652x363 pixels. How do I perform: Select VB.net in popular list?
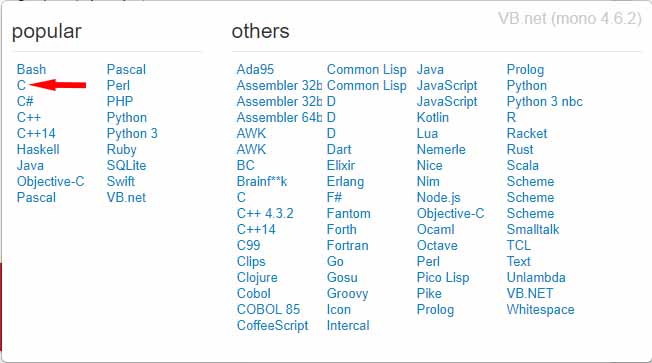(126, 198)
